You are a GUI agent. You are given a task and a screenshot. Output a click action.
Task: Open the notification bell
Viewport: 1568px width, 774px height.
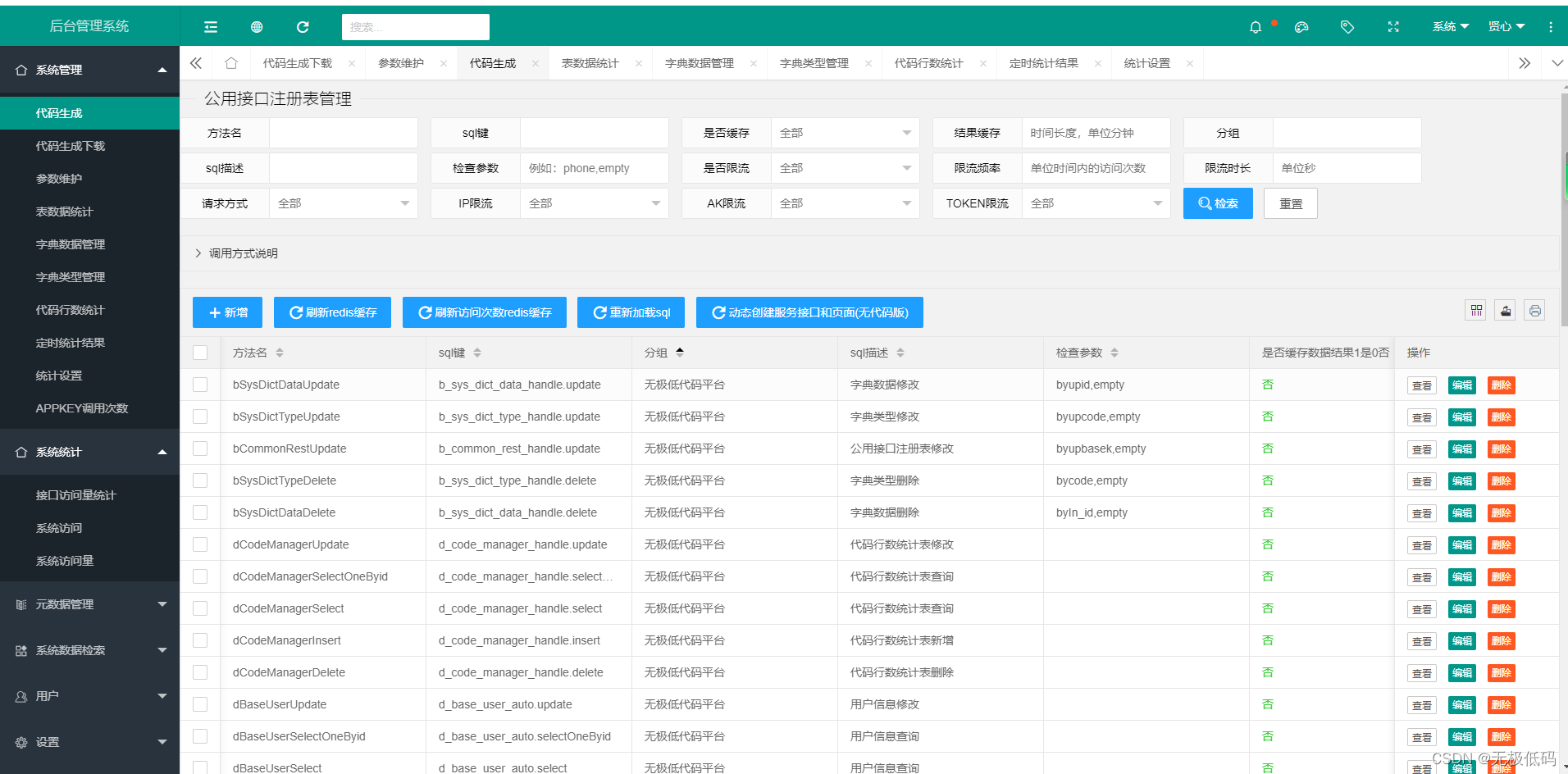tap(1256, 27)
